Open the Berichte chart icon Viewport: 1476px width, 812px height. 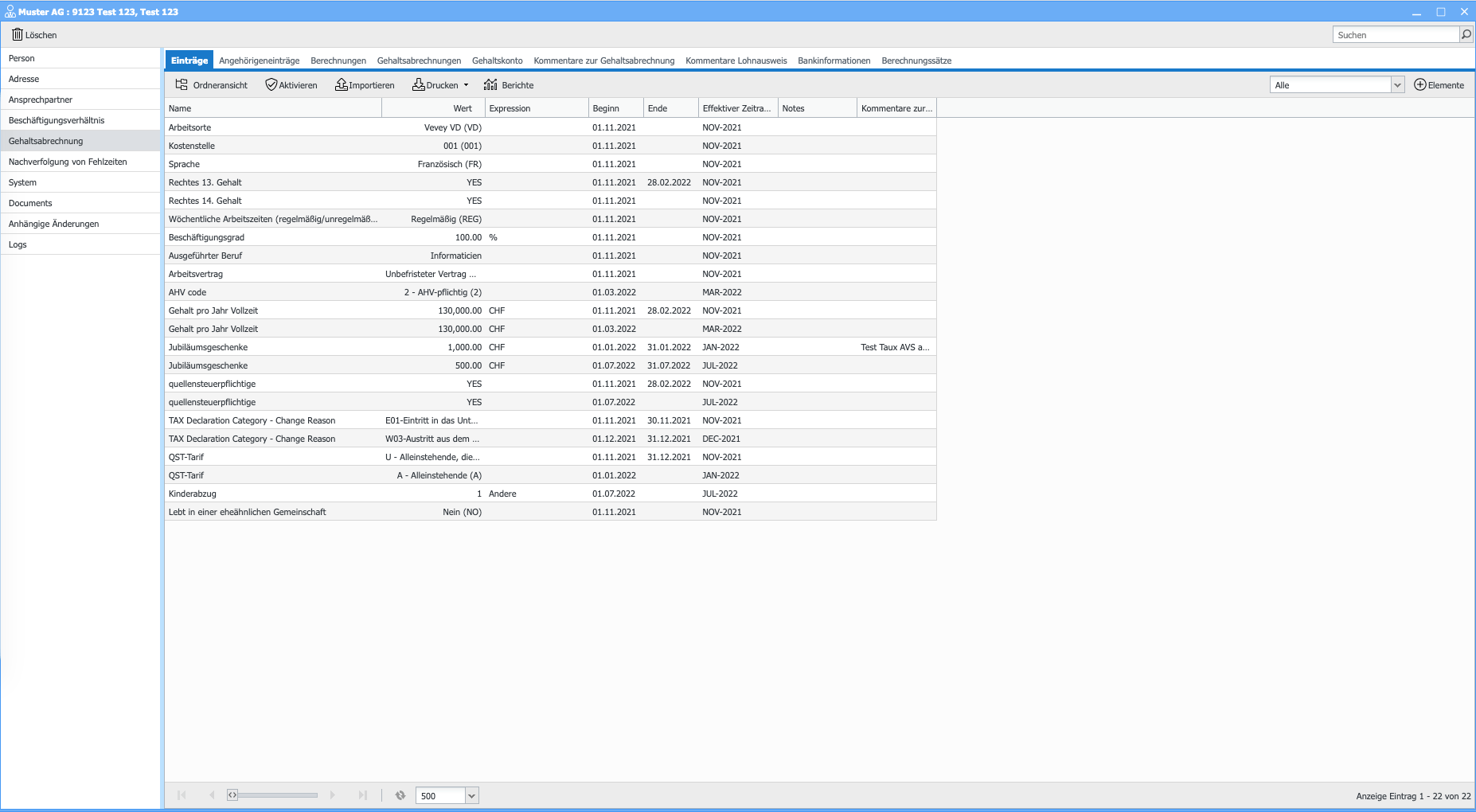pos(490,85)
